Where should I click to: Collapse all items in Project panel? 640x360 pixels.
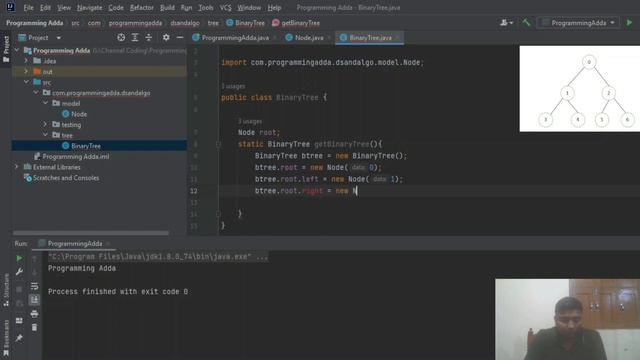tap(149, 38)
